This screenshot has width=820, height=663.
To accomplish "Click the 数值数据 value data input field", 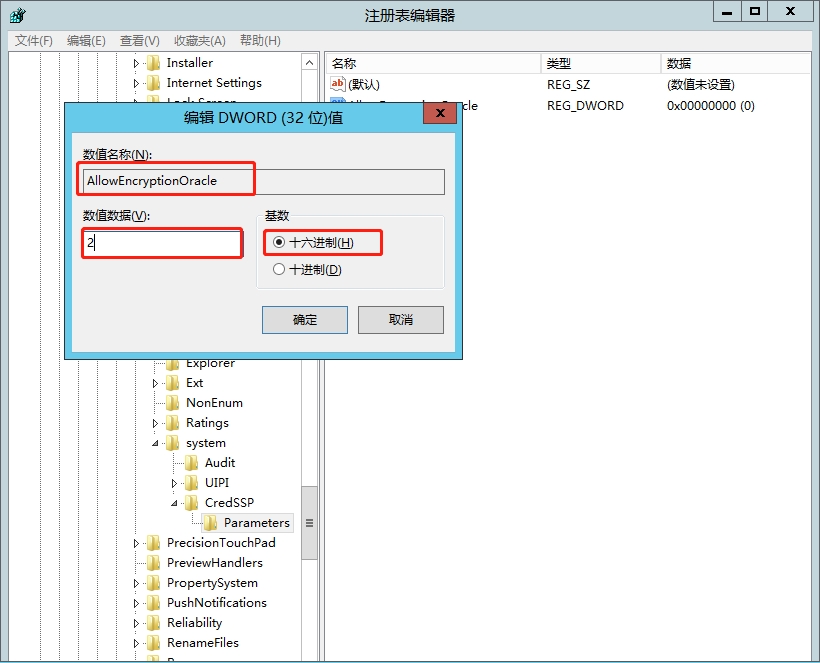I will (162, 243).
